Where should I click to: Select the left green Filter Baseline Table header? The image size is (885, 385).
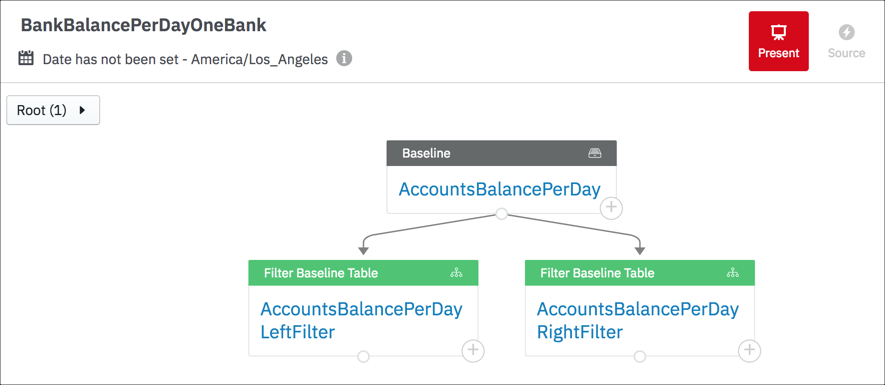[x=363, y=273]
